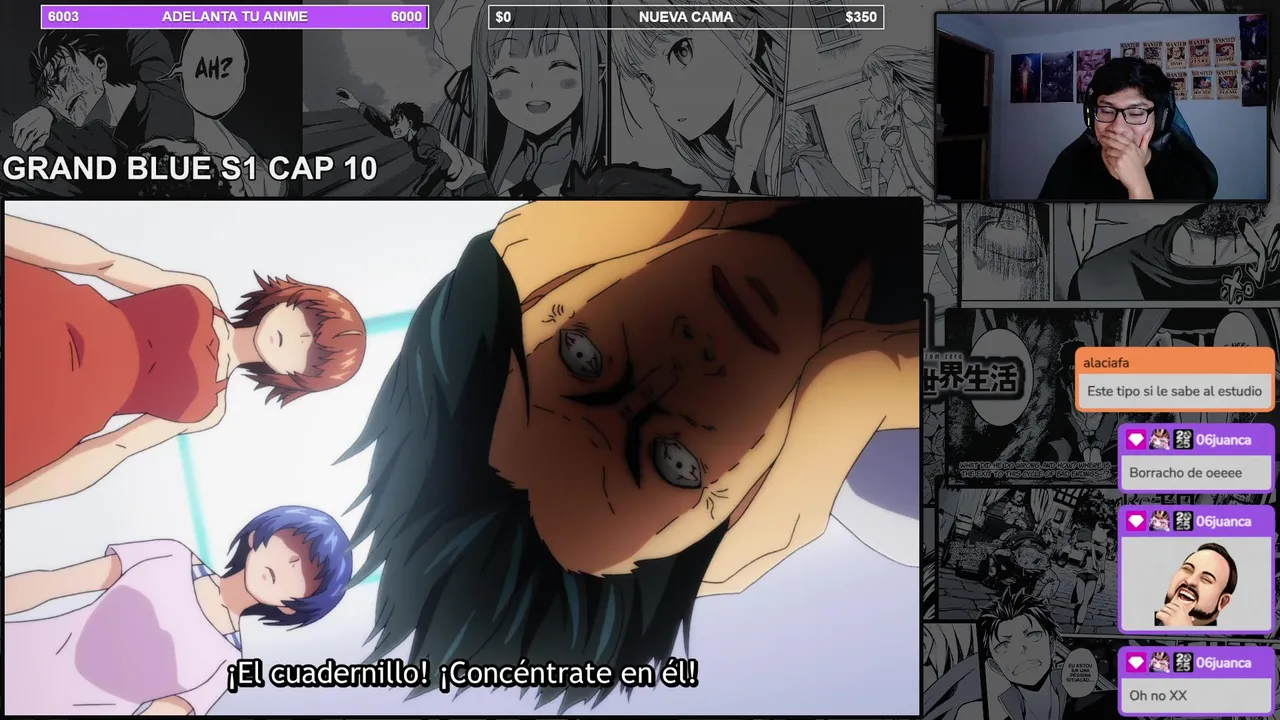The width and height of the screenshot is (1280, 720).
Task: Click the heart badge on the "Oh no XX" message
Action: [1136, 663]
